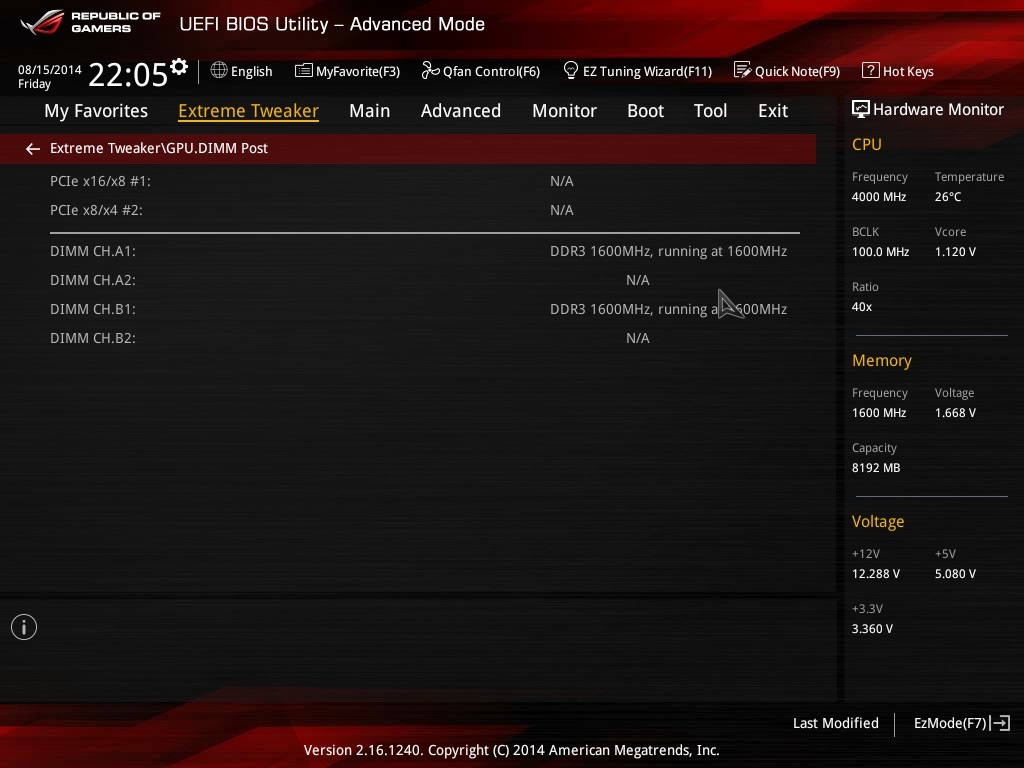This screenshot has height=768, width=1024.
Task: Select the Extreme Tweaker tab
Action: (249, 111)
